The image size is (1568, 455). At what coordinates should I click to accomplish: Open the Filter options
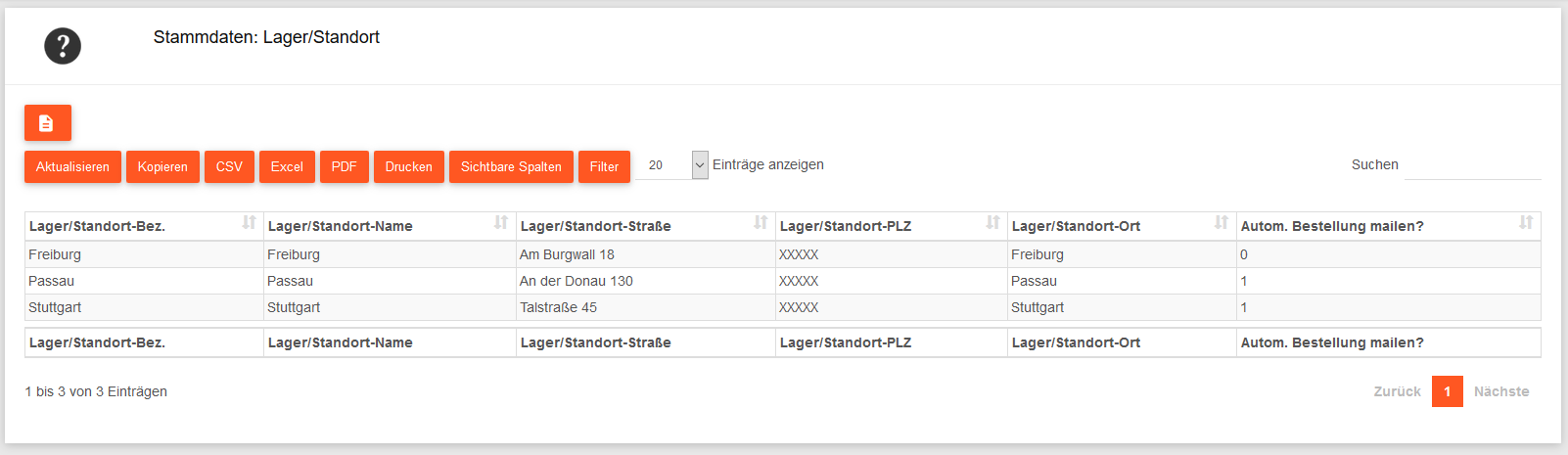604,167
